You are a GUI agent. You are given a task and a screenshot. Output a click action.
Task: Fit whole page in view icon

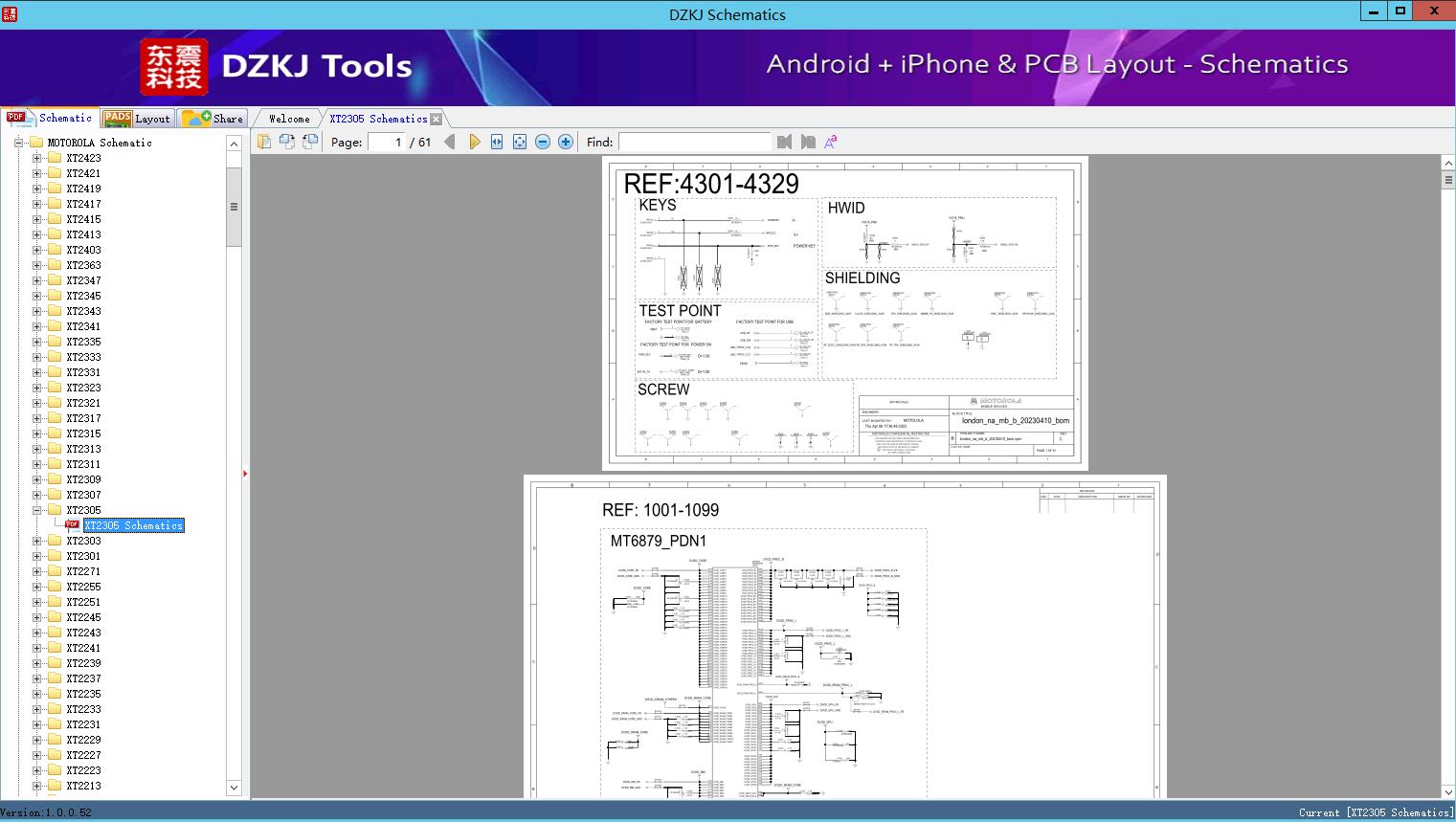[520, 142]
